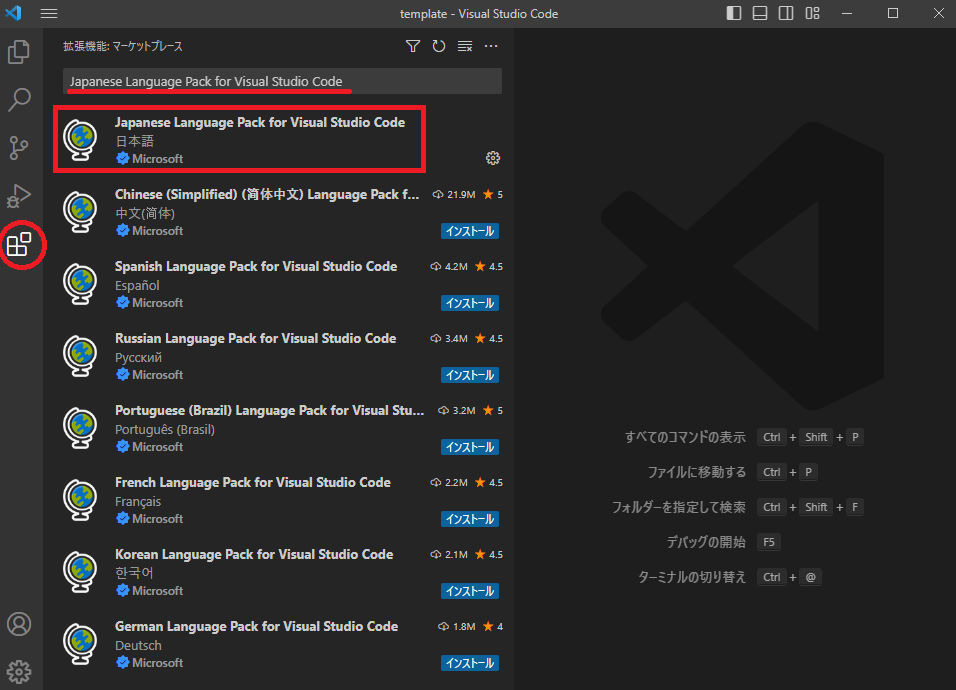Image resolution: width=956 pixels, height=690 pixels.
Task: Open the Explorer view in activity bar
Action: (19, 52)
